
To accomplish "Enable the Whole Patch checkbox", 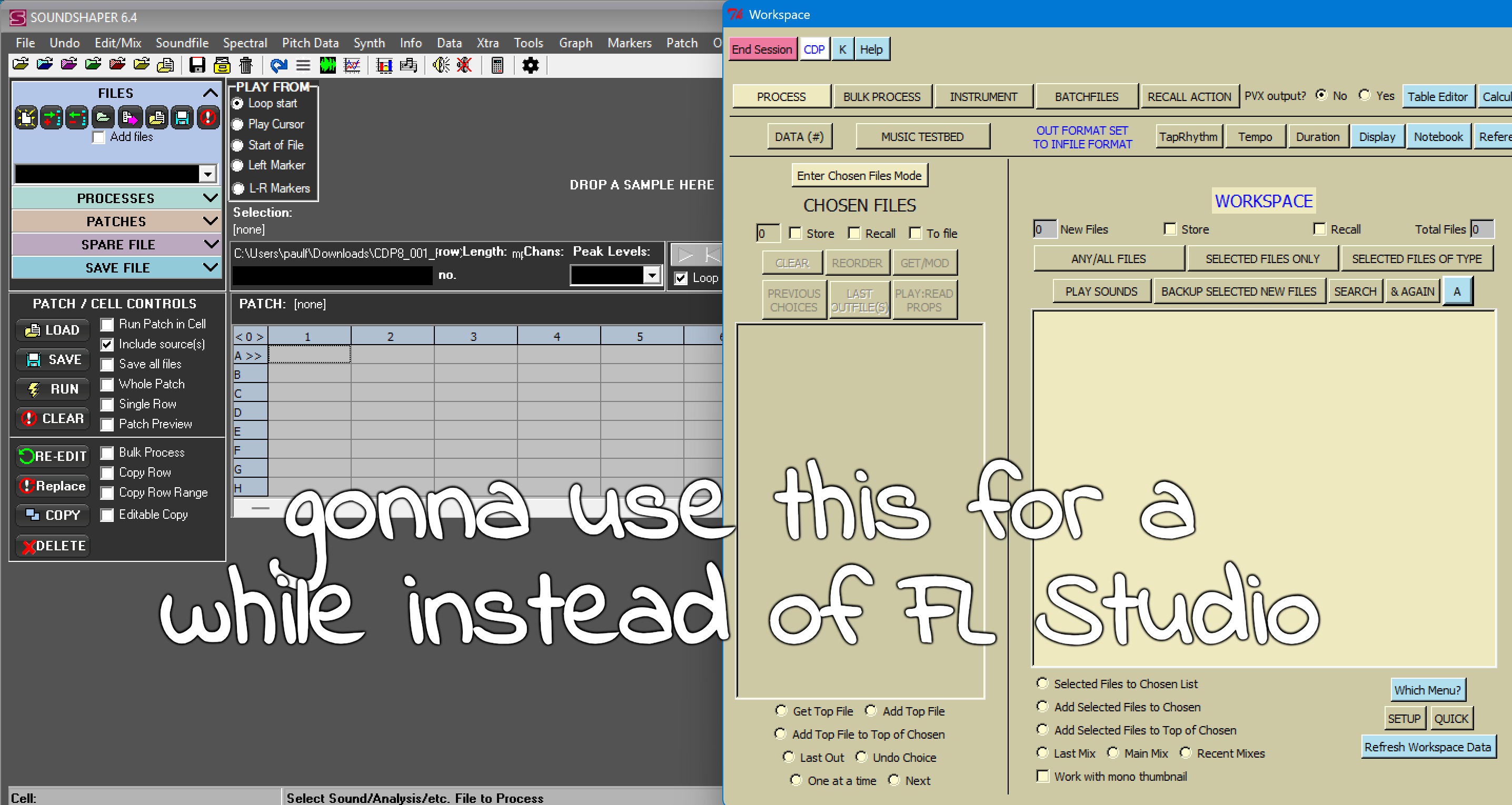I will pyautogui.click(x=107, y=384).
